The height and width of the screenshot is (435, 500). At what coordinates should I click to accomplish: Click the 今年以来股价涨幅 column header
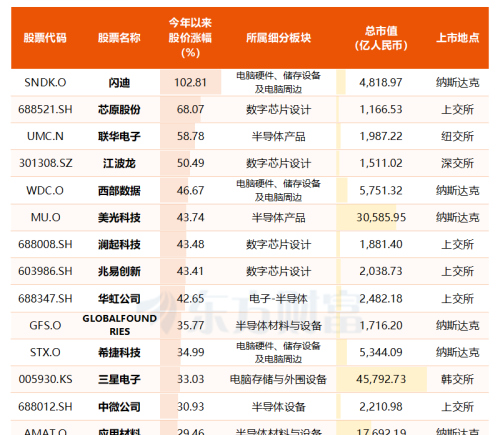(190, 38)
